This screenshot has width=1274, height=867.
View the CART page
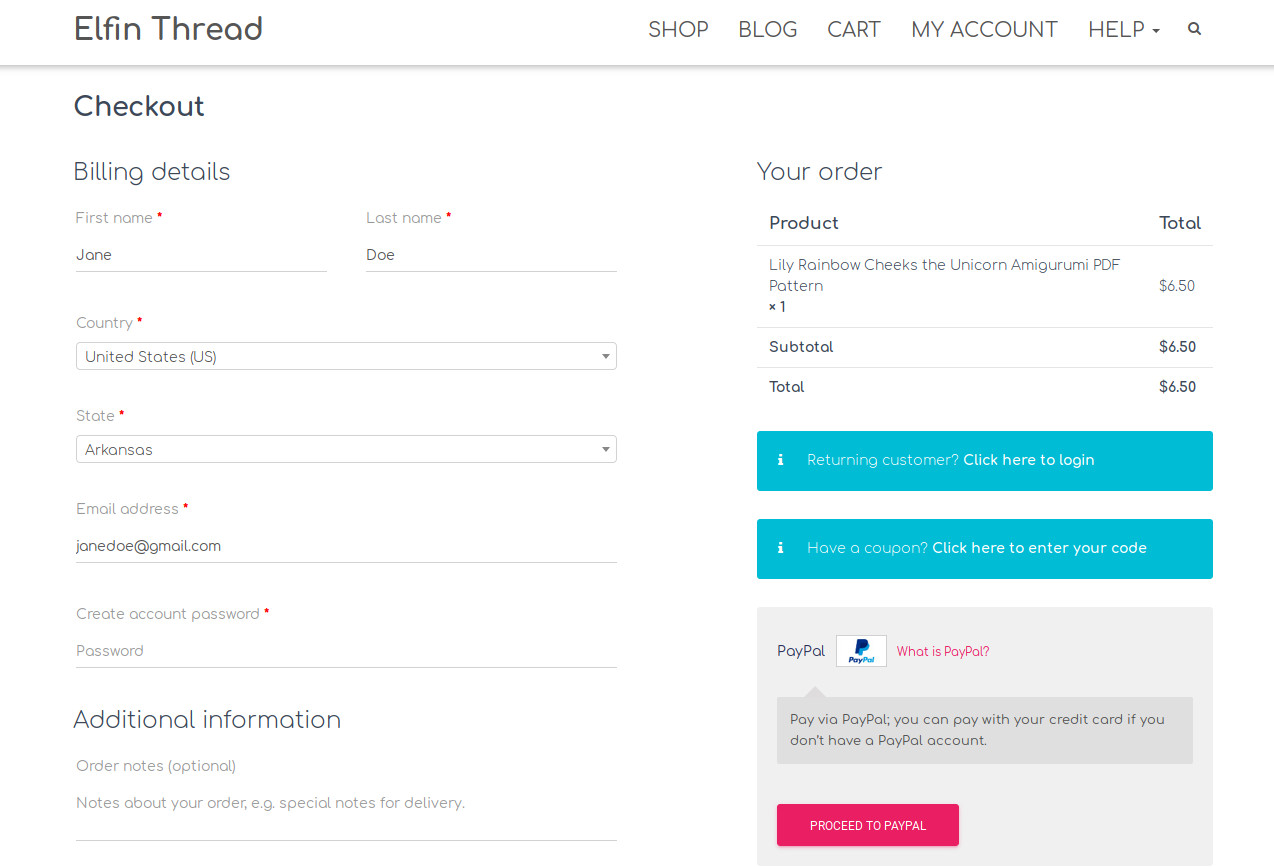(854, 30)
